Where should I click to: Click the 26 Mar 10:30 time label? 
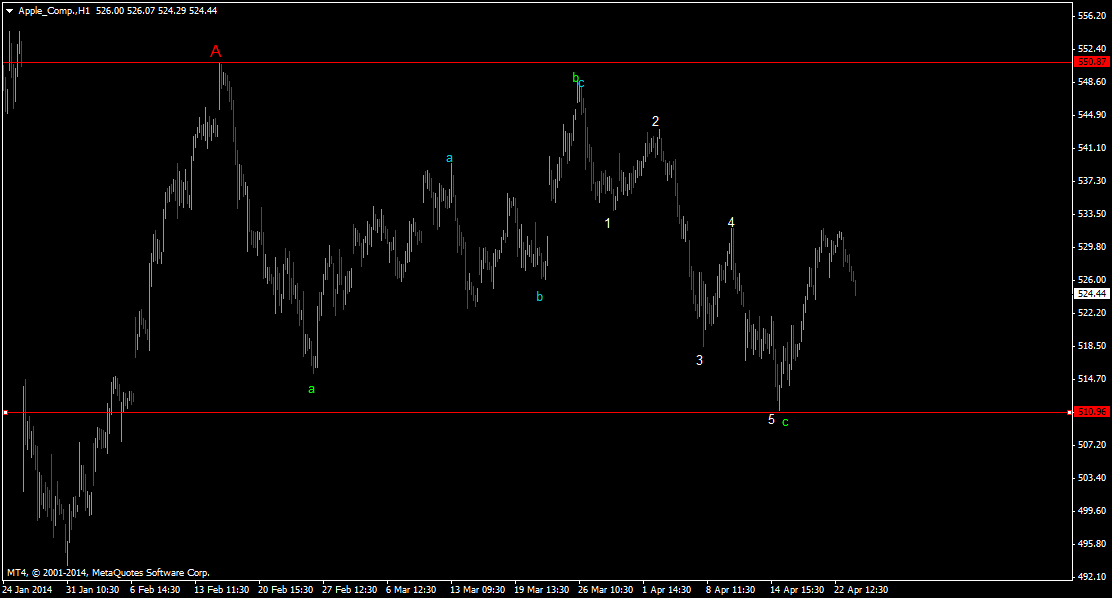tap(606, 589)
